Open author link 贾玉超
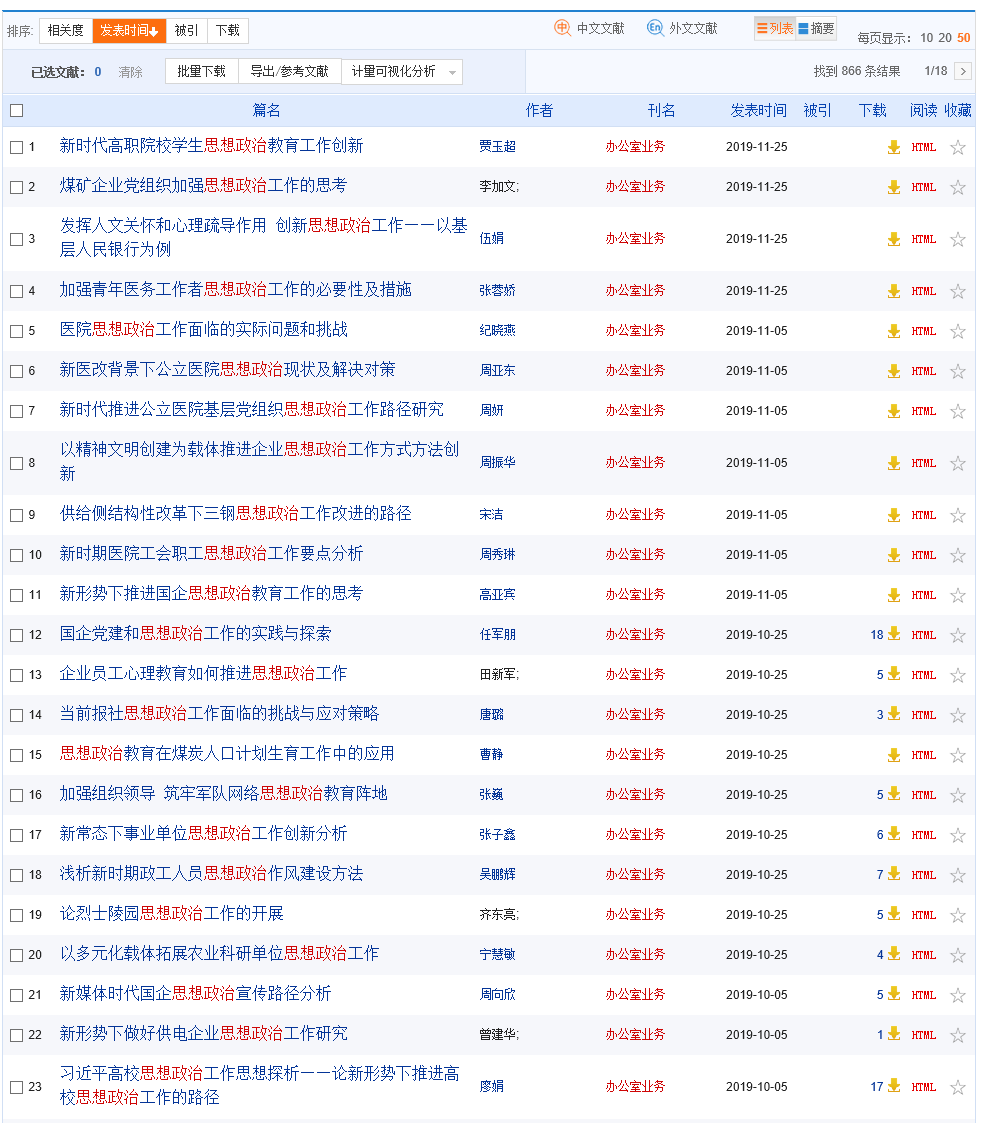The image size is (981, 1123). click(x=497, y=147)
